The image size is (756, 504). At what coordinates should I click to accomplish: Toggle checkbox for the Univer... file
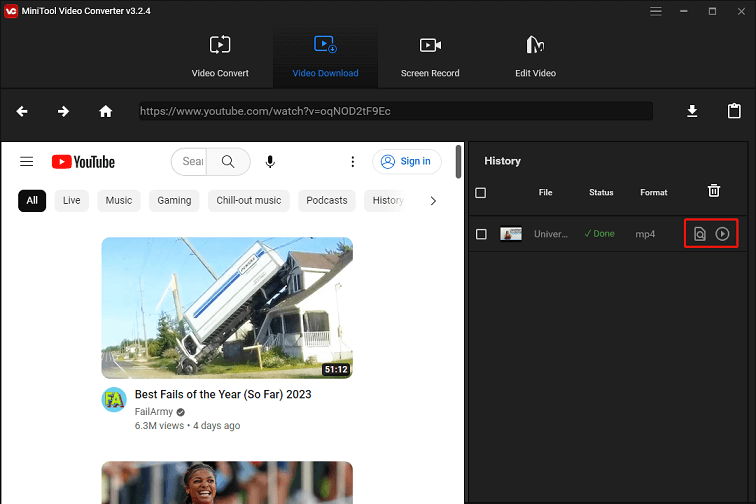tap(481, 234)
